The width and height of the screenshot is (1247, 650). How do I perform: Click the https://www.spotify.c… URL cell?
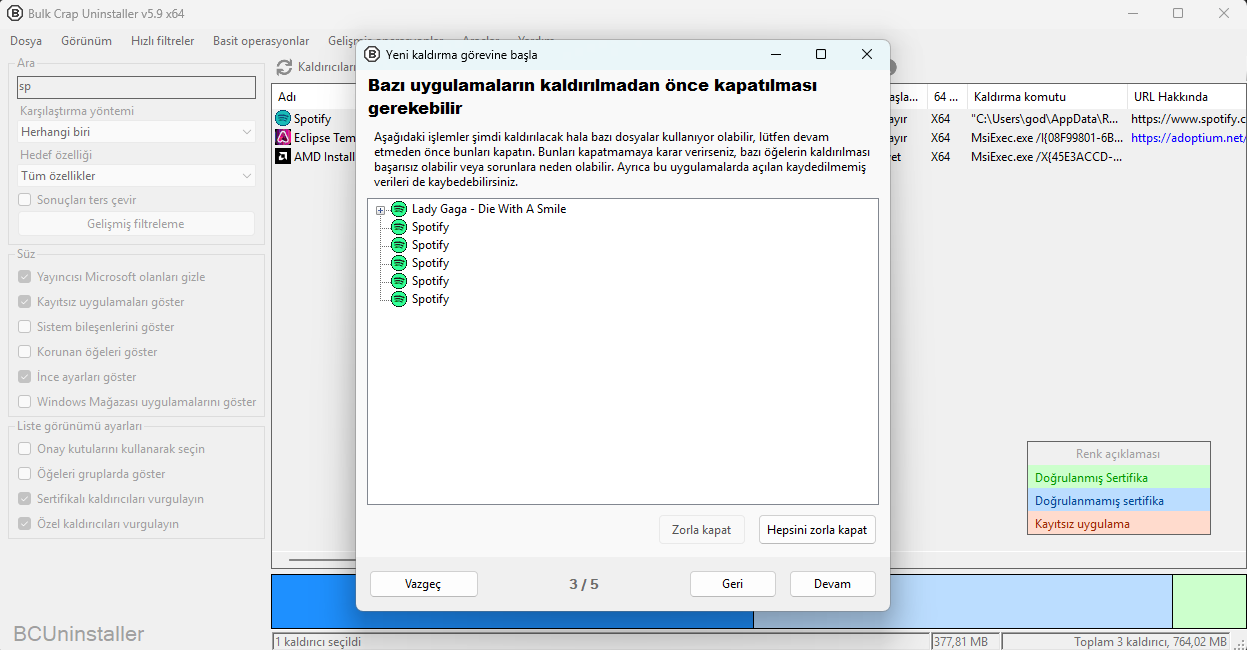[x=1189, y=118]
